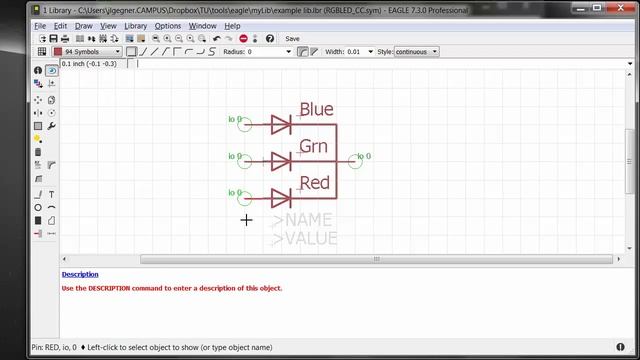Viewport: 640px width, 360px height.
Task: Click the status bar info icon
Action: 620,347
